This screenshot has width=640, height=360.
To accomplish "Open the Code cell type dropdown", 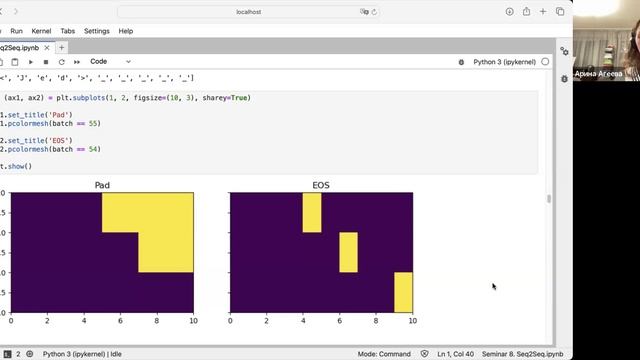I will [110, 62].
